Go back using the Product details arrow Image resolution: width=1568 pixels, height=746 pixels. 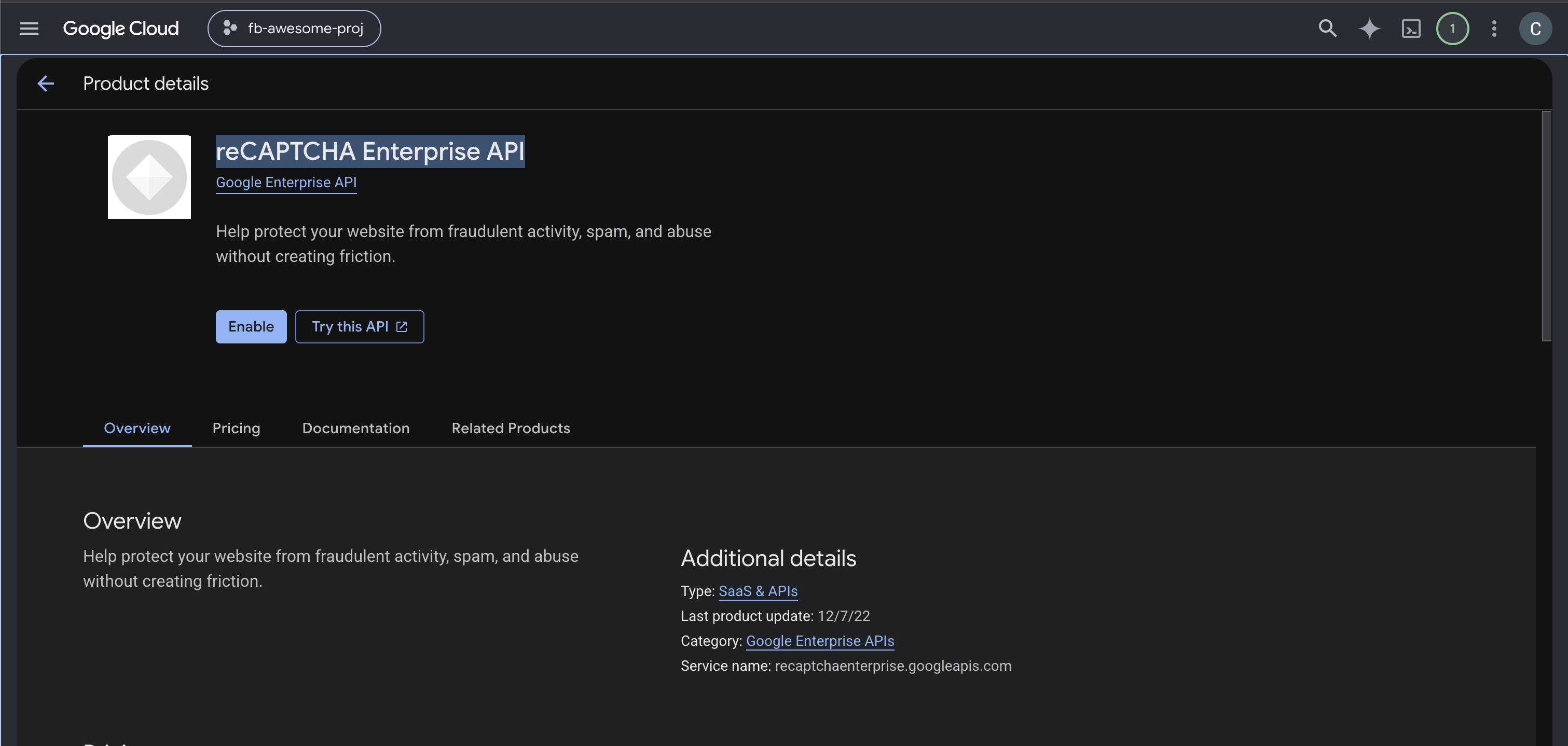click(x=46, y=84)
